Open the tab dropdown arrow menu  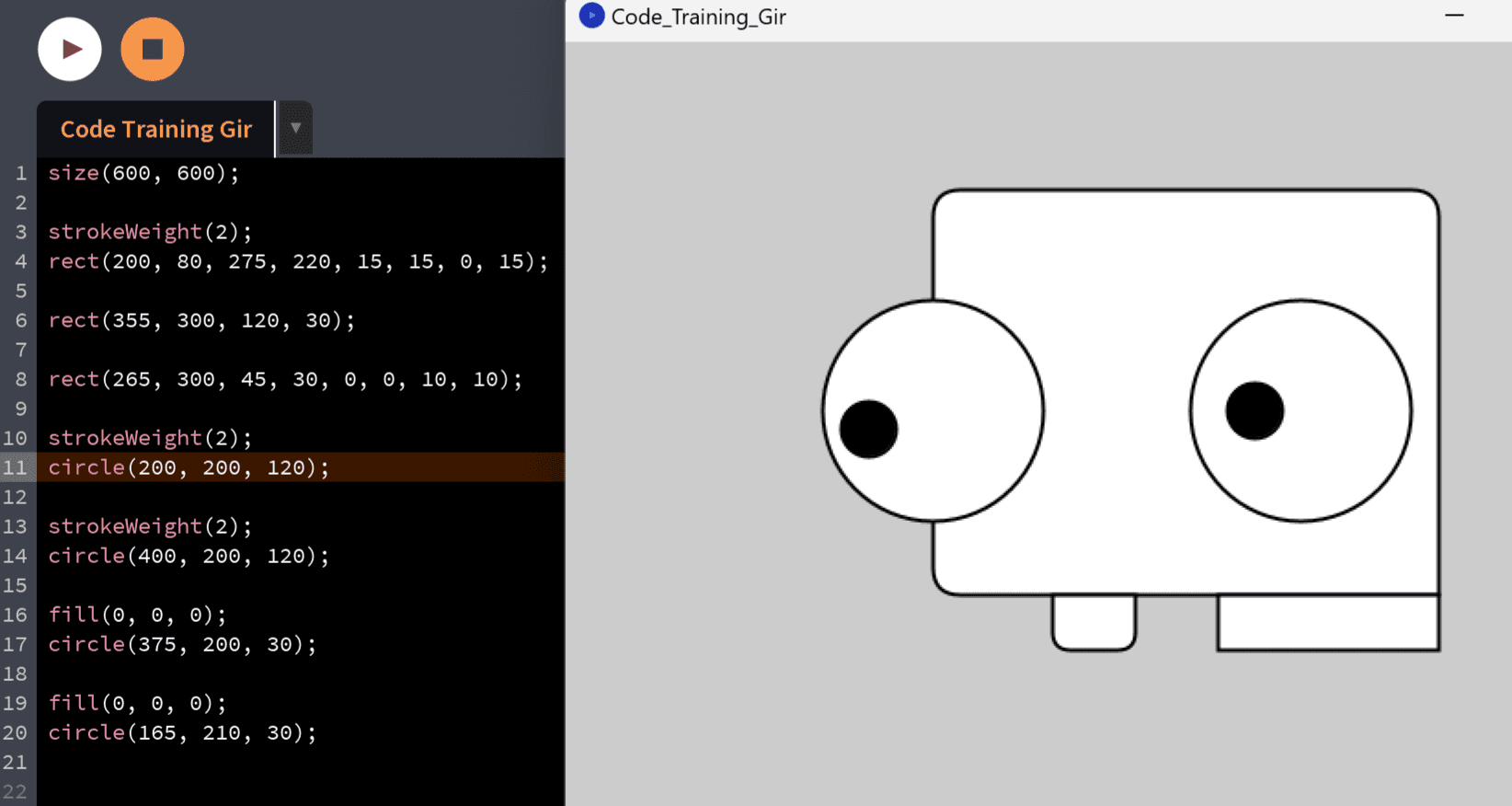pyautogui.click(x=295, y=128)
